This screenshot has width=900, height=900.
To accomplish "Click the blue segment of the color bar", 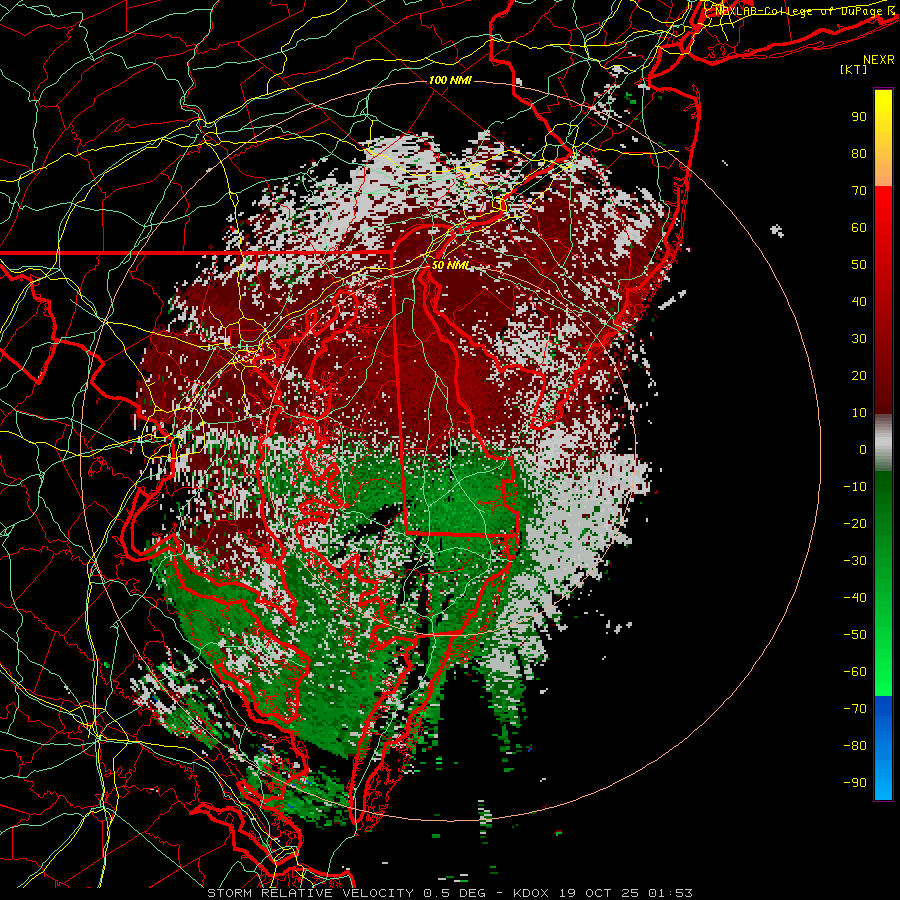I will coord(883,748).
